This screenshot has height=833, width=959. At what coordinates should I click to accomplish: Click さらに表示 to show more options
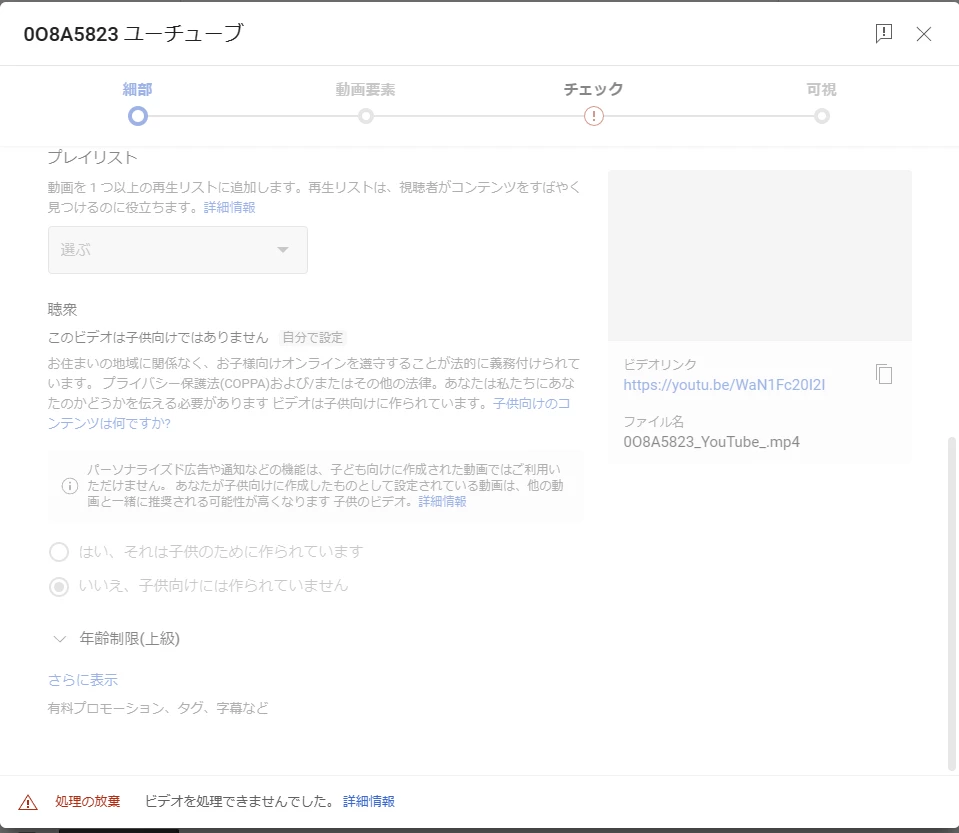click(83, 679)
